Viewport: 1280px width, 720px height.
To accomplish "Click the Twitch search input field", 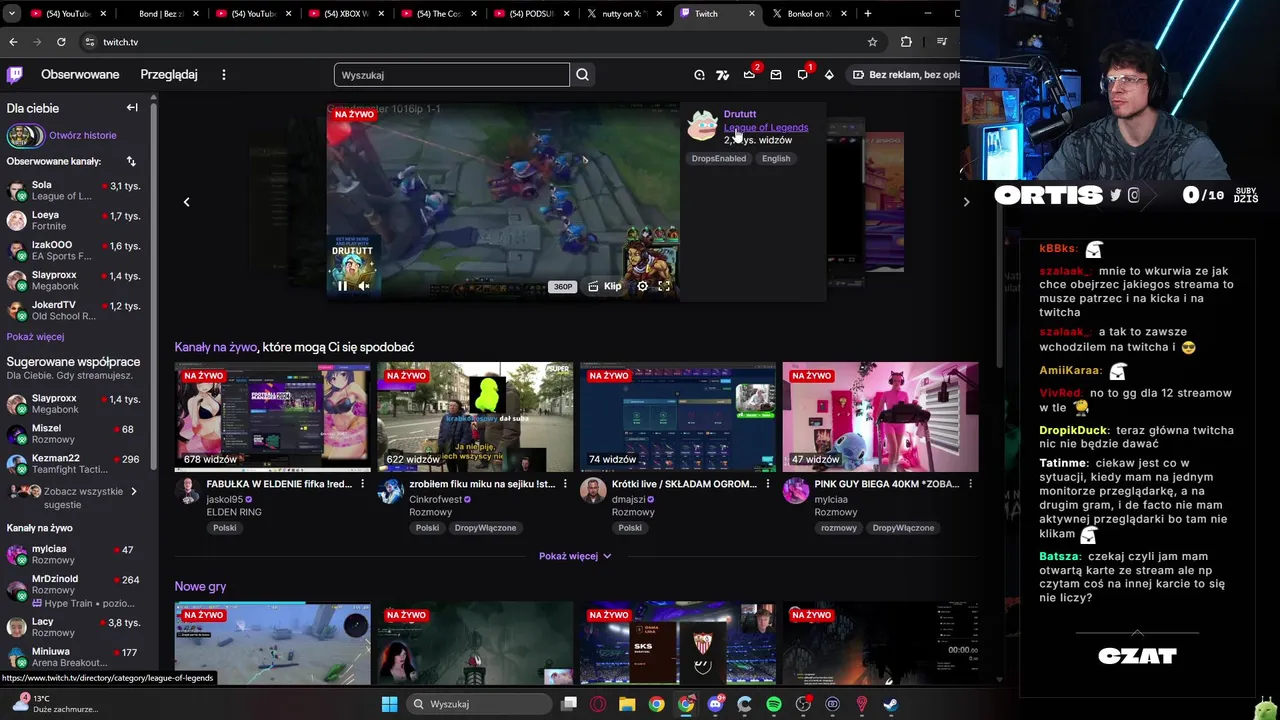I will [452, 75].
